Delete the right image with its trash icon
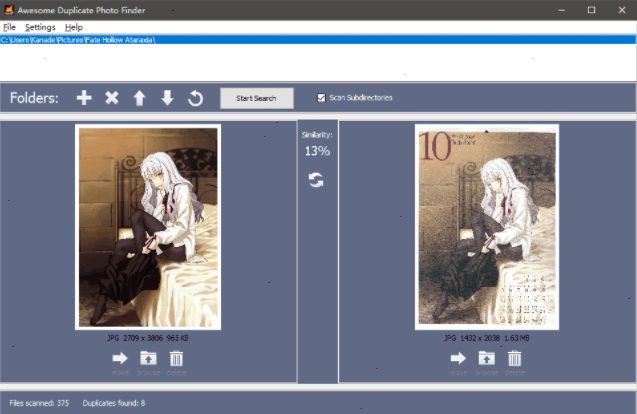 pyautogui.click(x=514, y=358)
